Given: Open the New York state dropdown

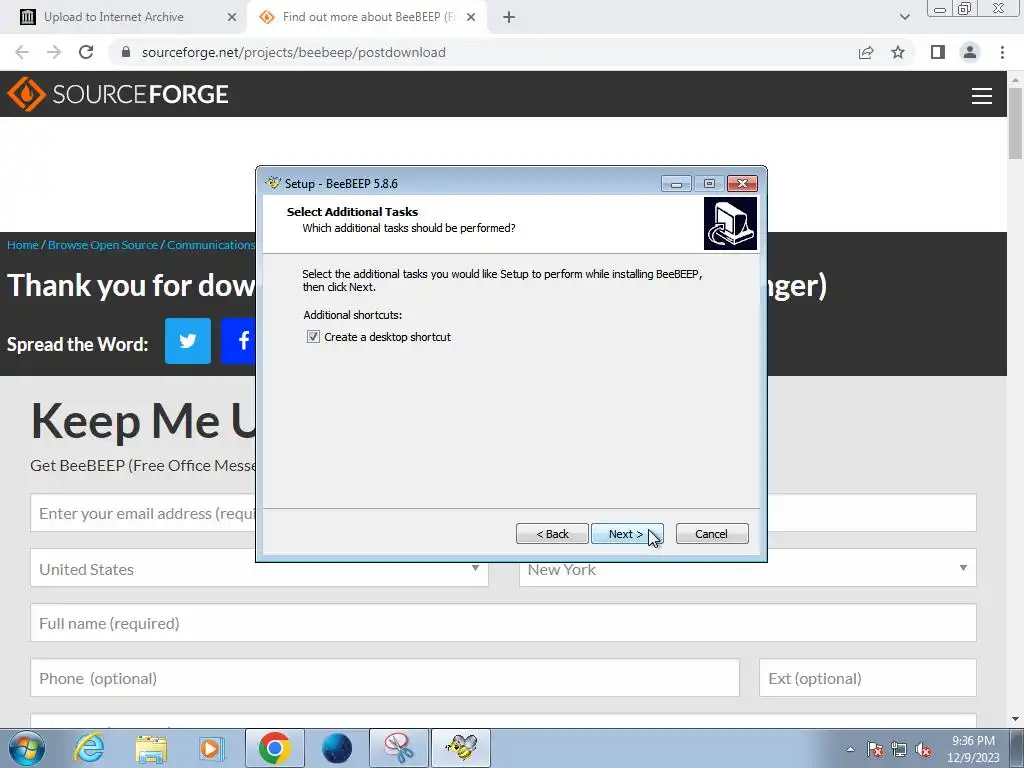Looking at the screenshot, I should [x=748, y=568].
